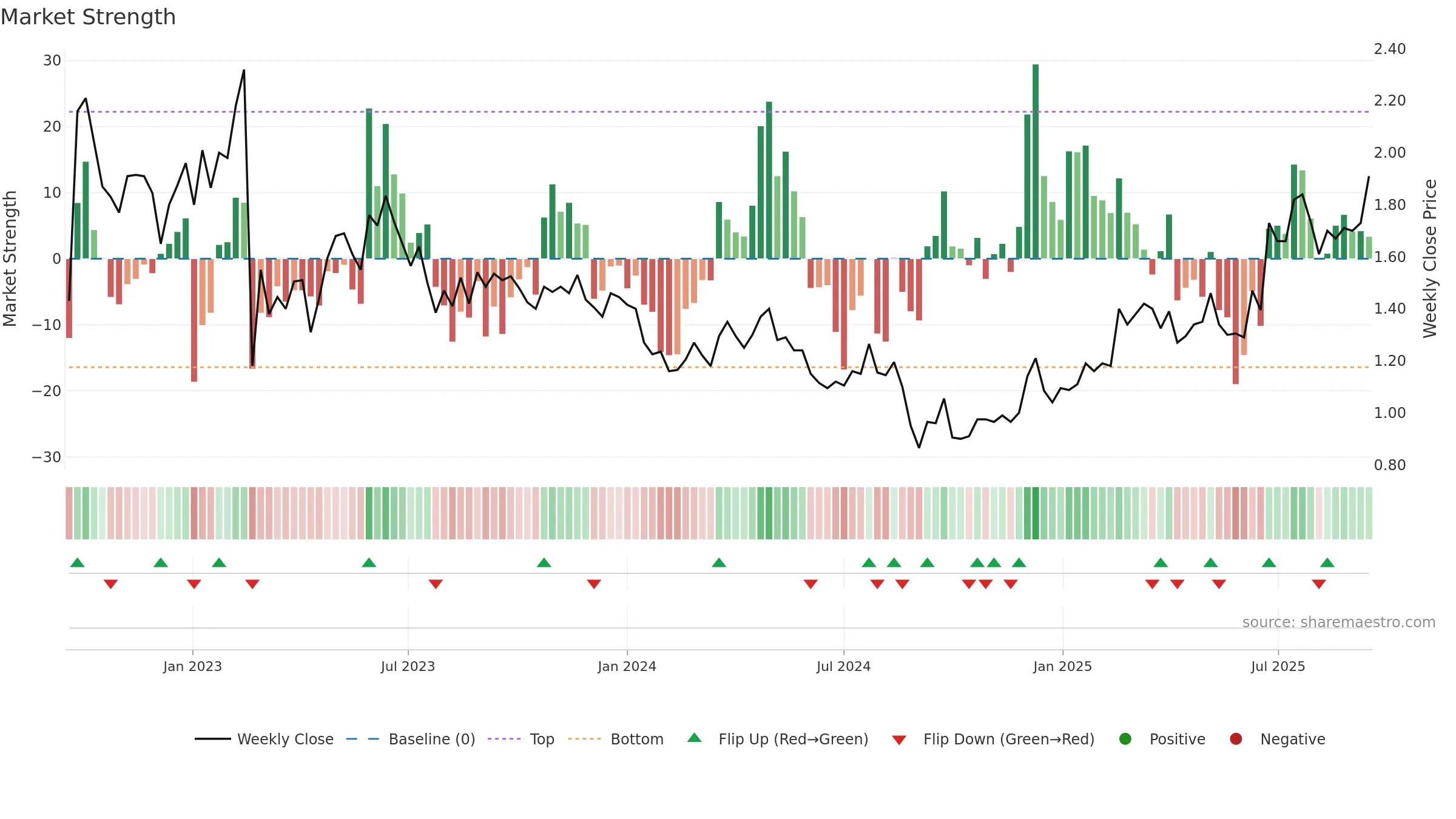
Task: Toggle the Bottom legend entry
Action: pos(615,739)
